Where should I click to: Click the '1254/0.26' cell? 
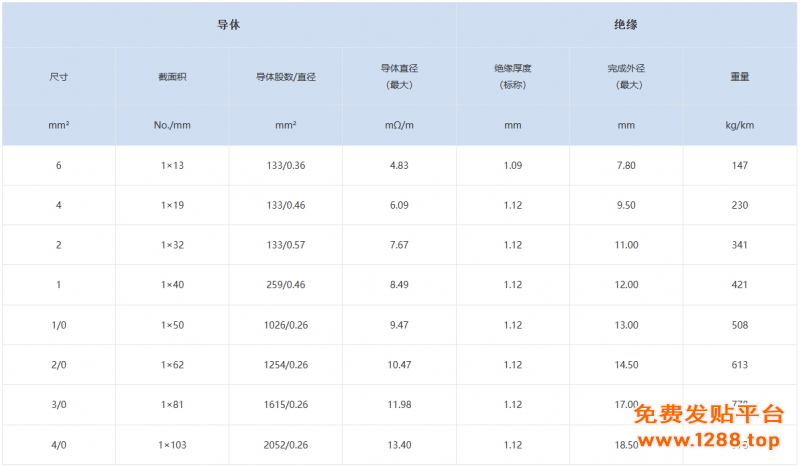(286, 365)
